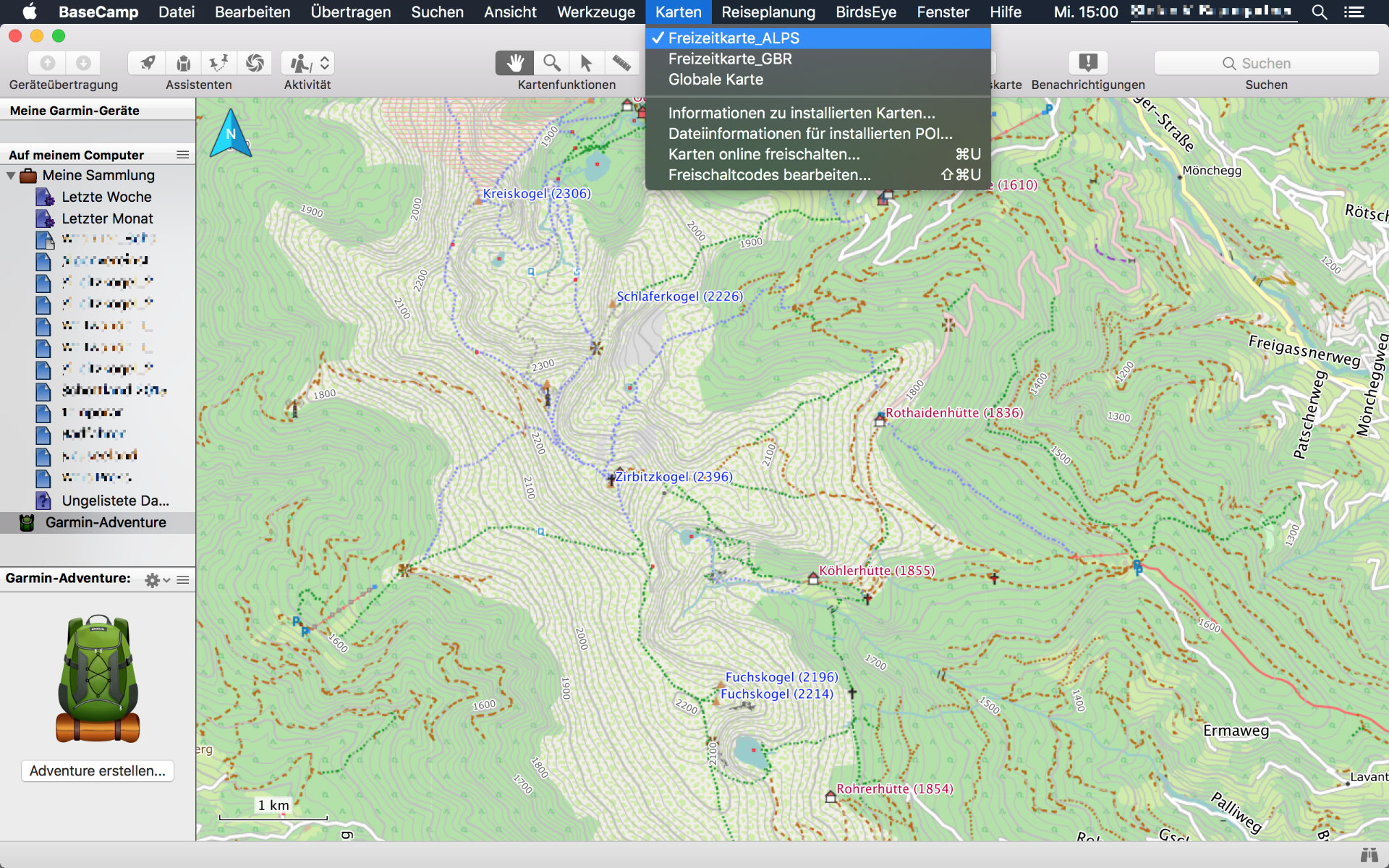Open the Suchen menu in the menu bar

point(438,12)
